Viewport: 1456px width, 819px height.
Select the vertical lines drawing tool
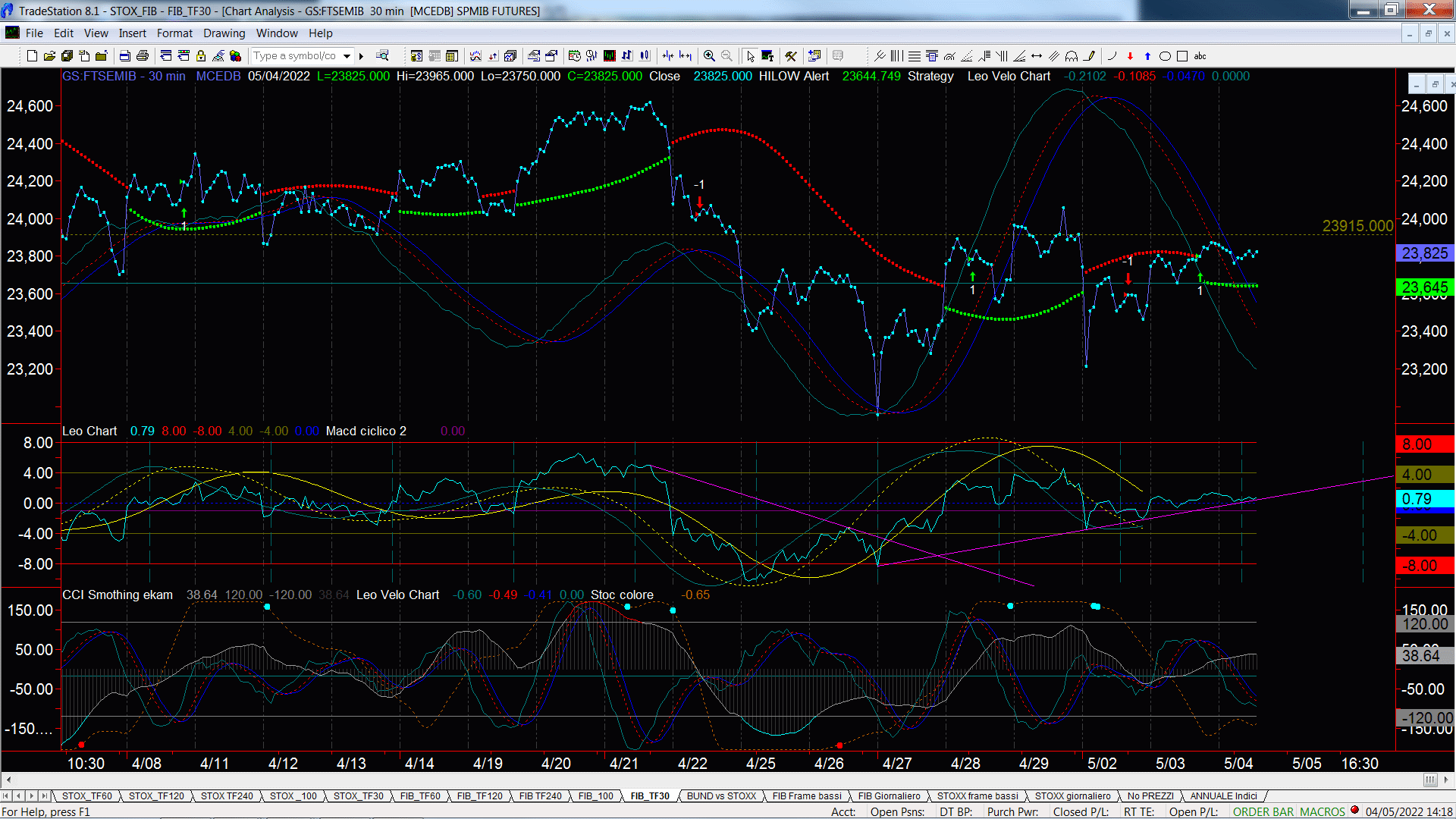896,56
